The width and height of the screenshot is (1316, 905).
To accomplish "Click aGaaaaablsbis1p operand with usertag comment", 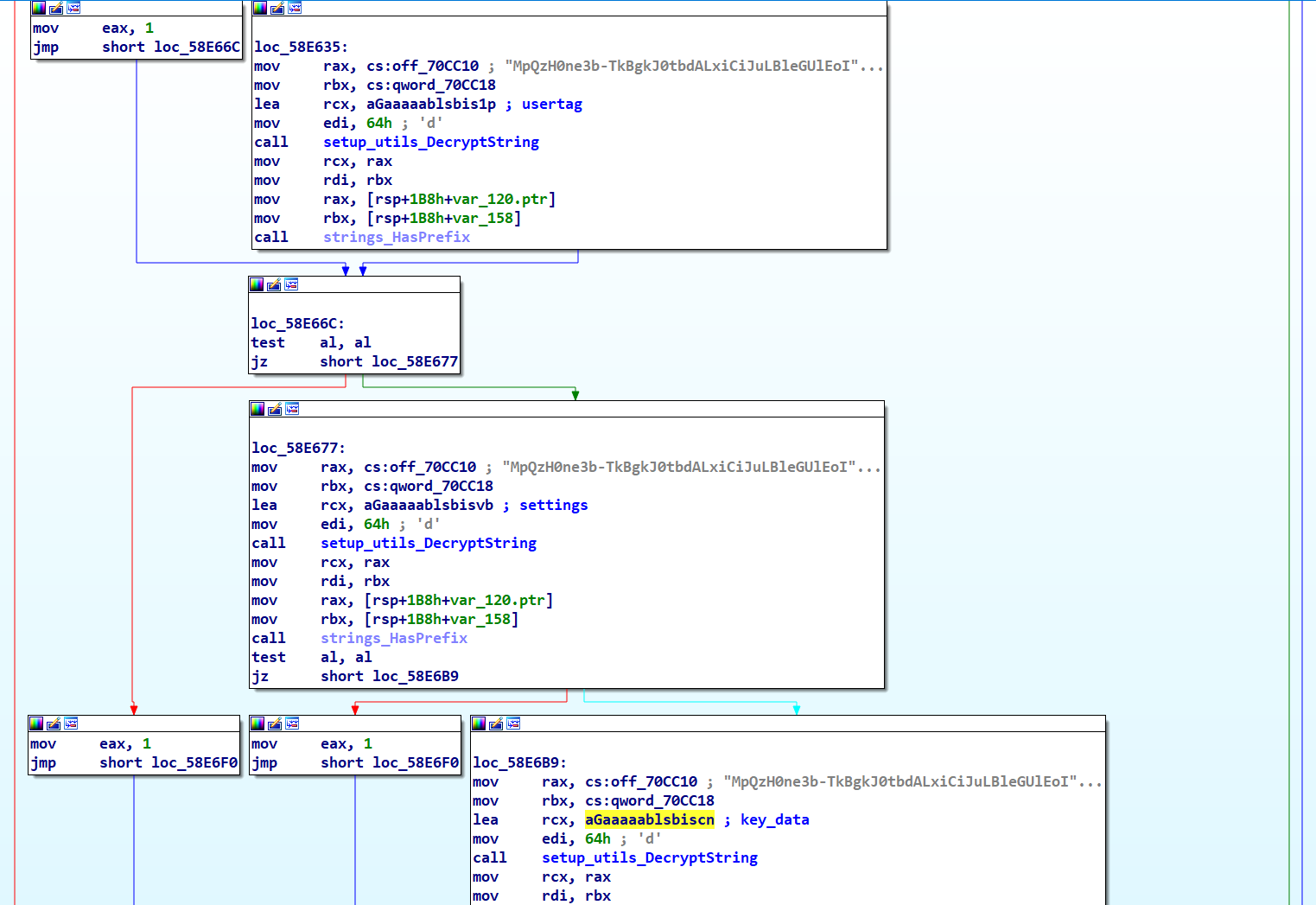I will [x=431, y=104].
